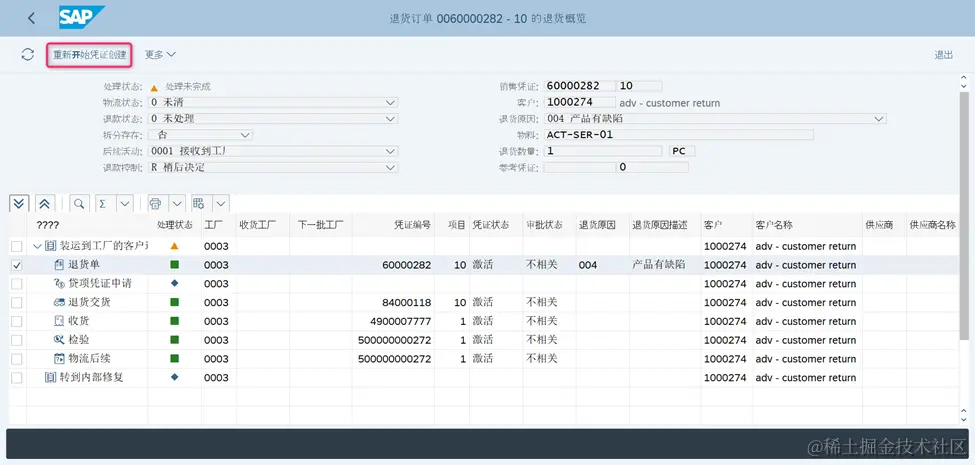Click the 凭证编号 column header
975x465 pixels.
413,225
